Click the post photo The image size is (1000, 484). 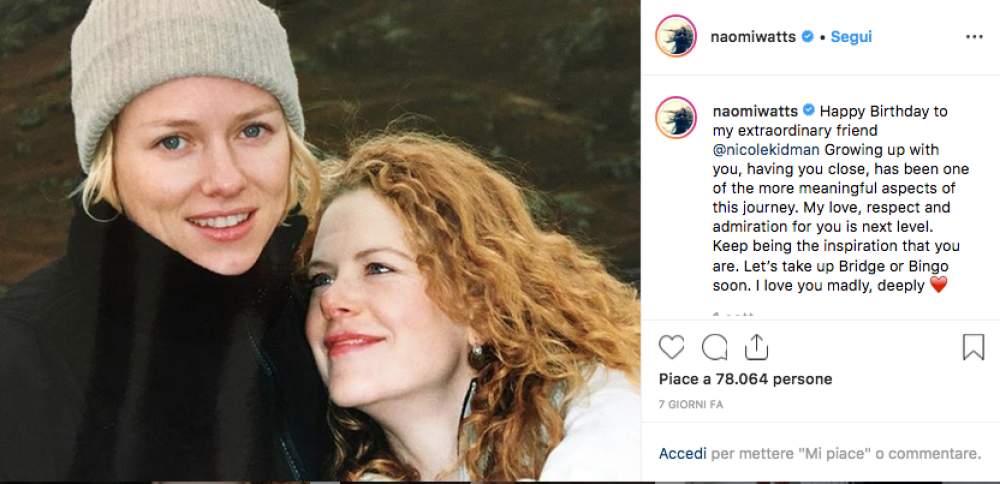(320, 240)
